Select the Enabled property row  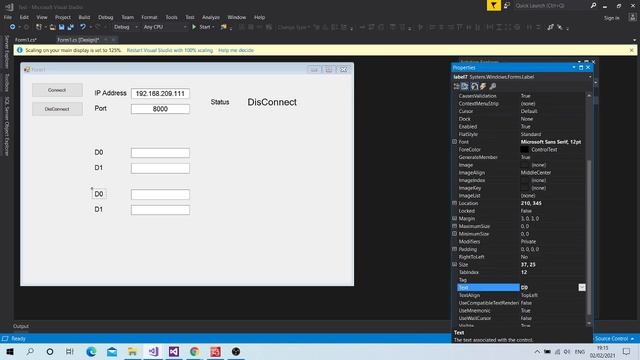click(522, 127)
